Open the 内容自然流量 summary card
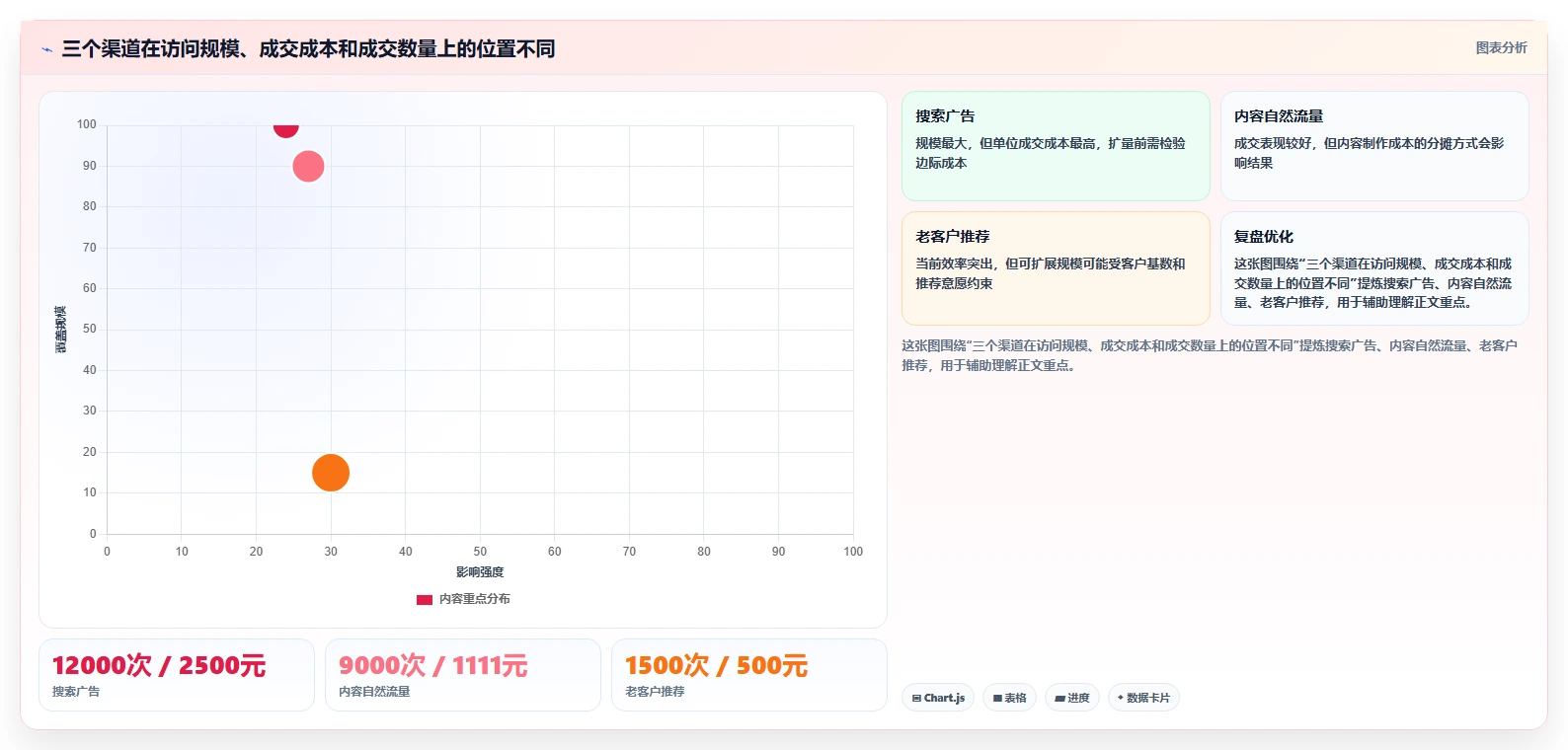 1374,146
